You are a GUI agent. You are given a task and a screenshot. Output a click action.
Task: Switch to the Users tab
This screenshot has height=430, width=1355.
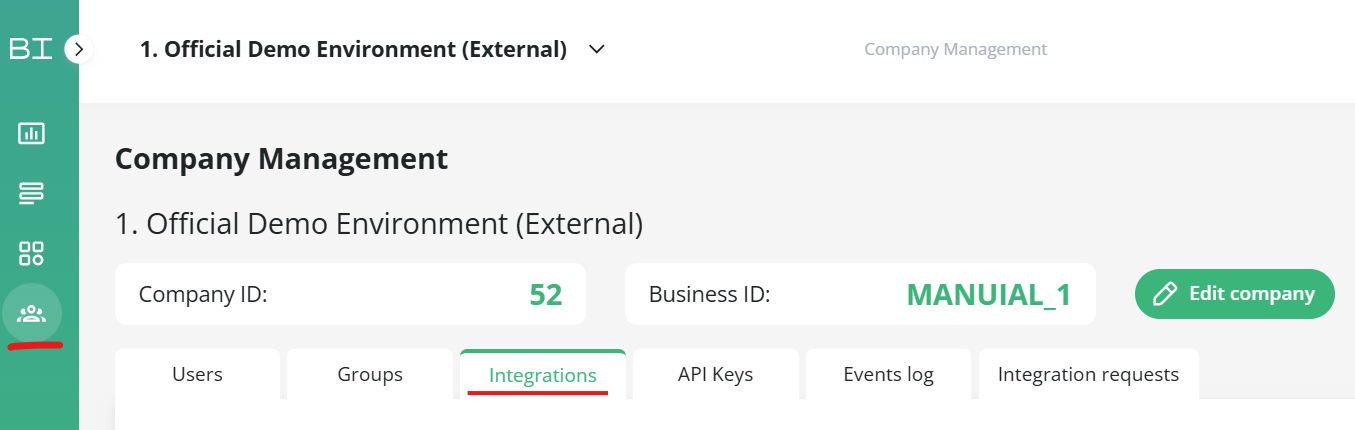coord(198,374)
